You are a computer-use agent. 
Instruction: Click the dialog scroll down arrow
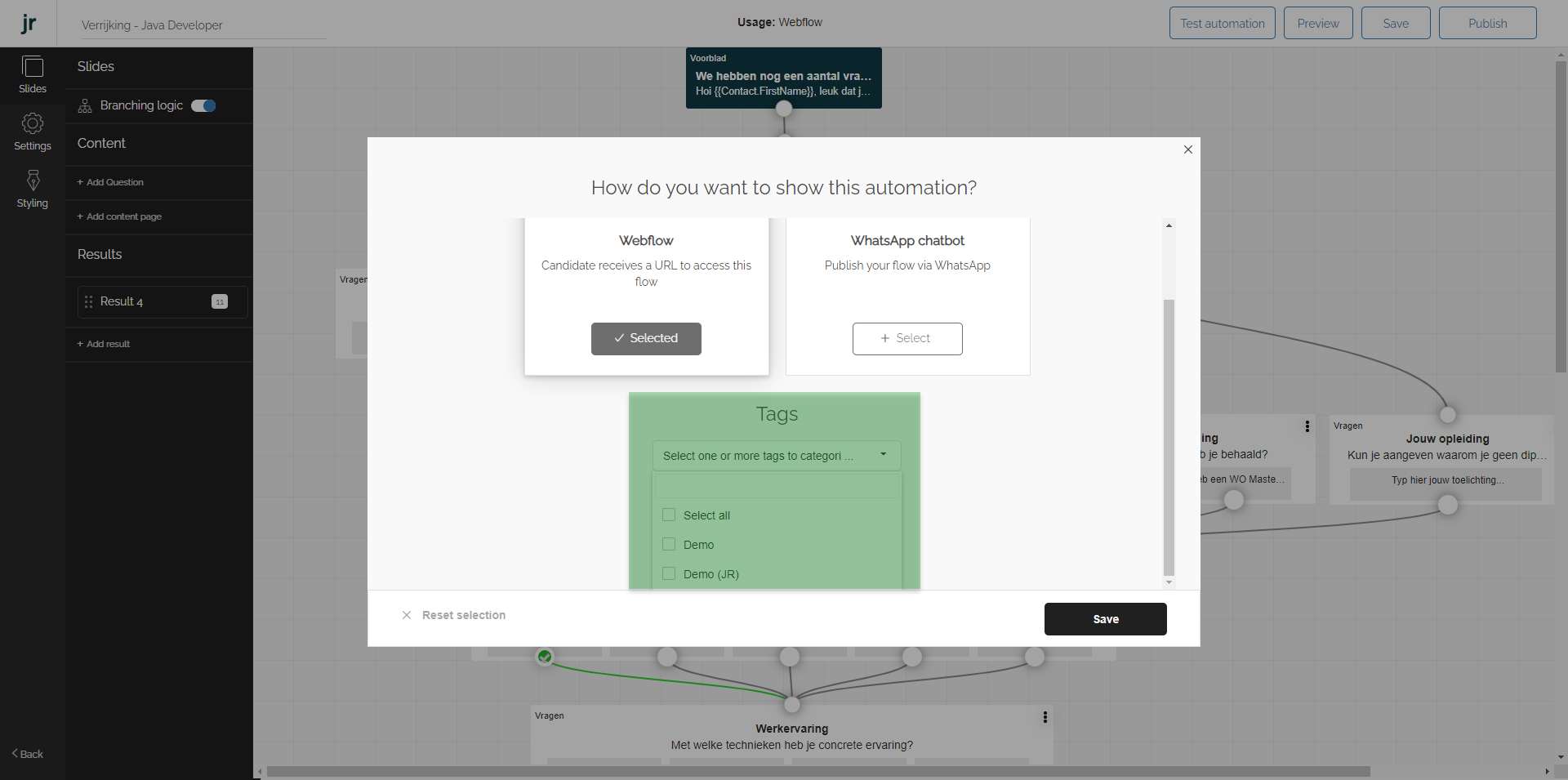coord(1169,582)
